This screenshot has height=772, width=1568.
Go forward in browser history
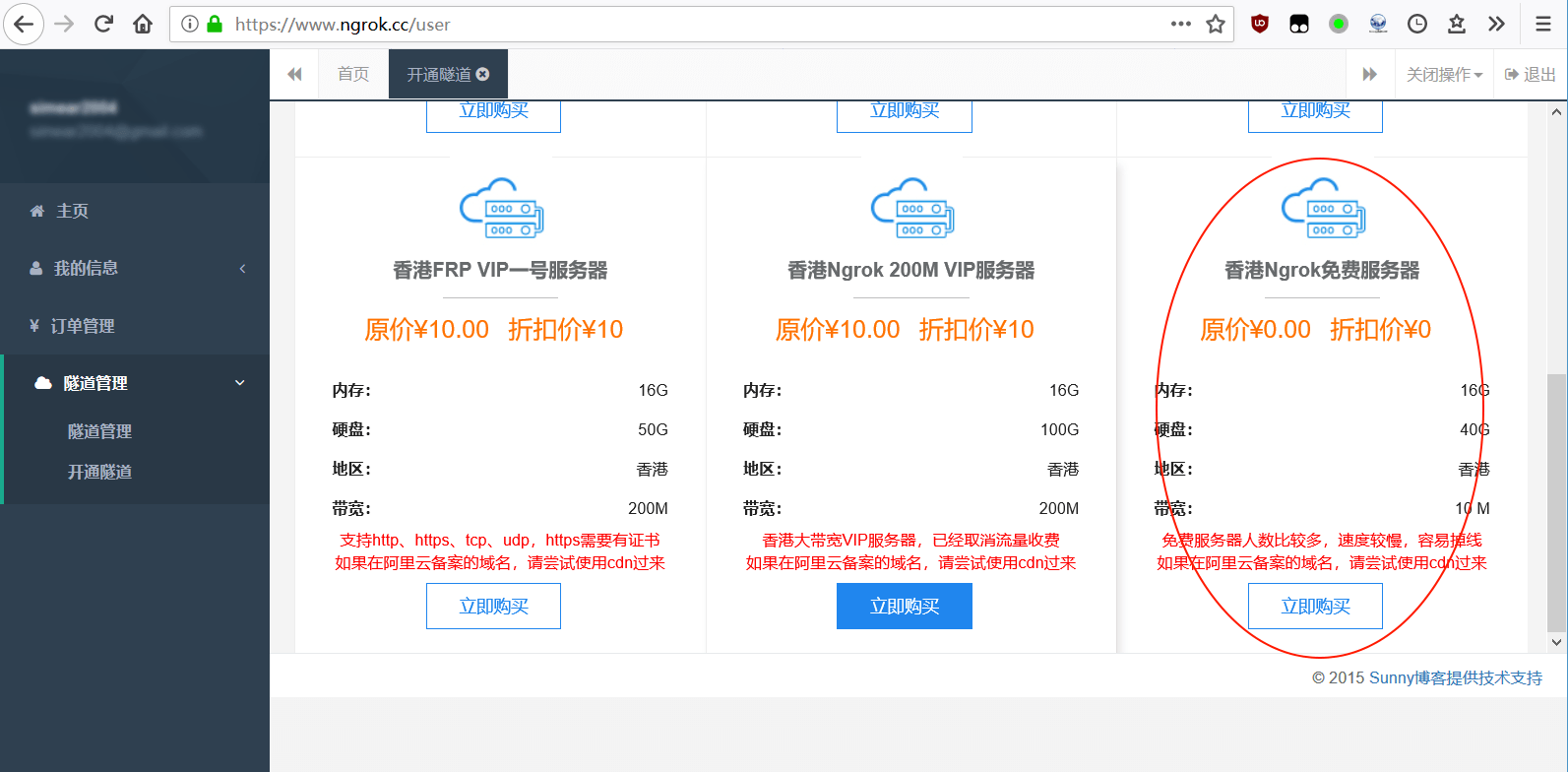click(64, 24)
